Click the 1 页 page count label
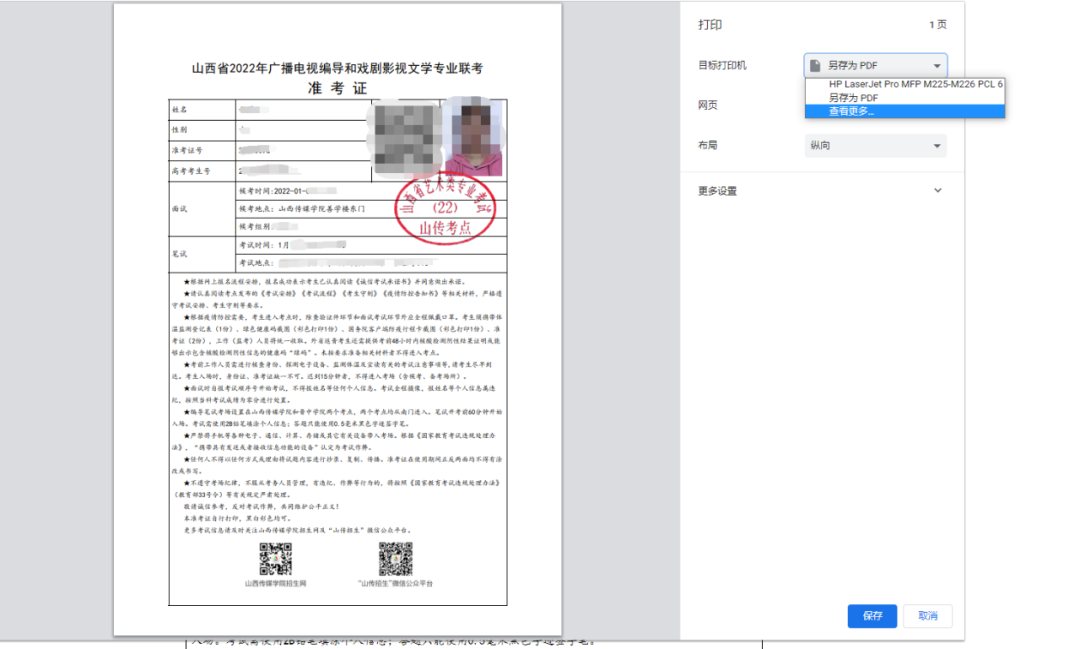The image size is (1080, 649). point(937,25)
